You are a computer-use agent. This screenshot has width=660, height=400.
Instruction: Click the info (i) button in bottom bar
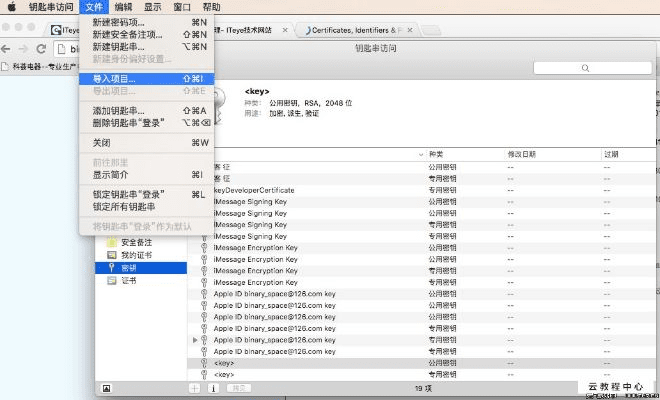213,387
